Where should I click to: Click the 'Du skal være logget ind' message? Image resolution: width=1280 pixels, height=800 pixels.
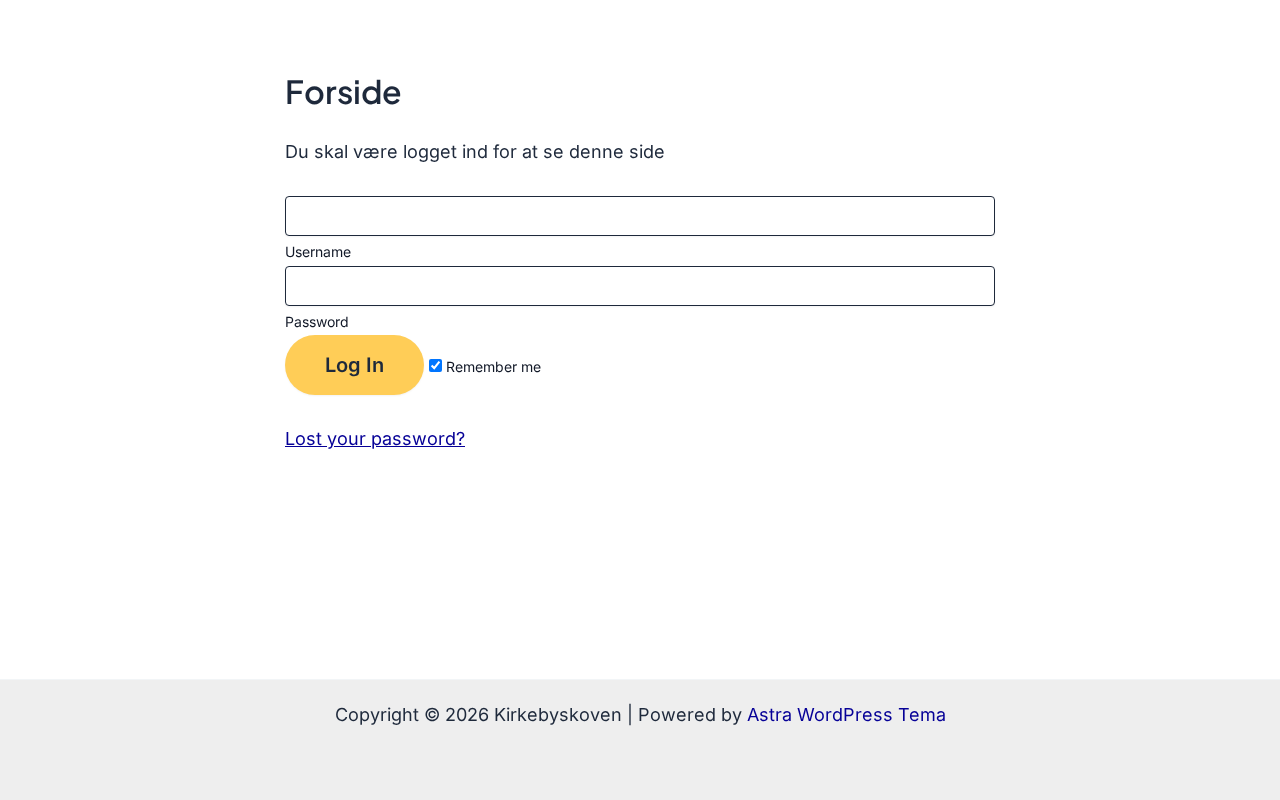pyautogui.click(x=475, y=152)
